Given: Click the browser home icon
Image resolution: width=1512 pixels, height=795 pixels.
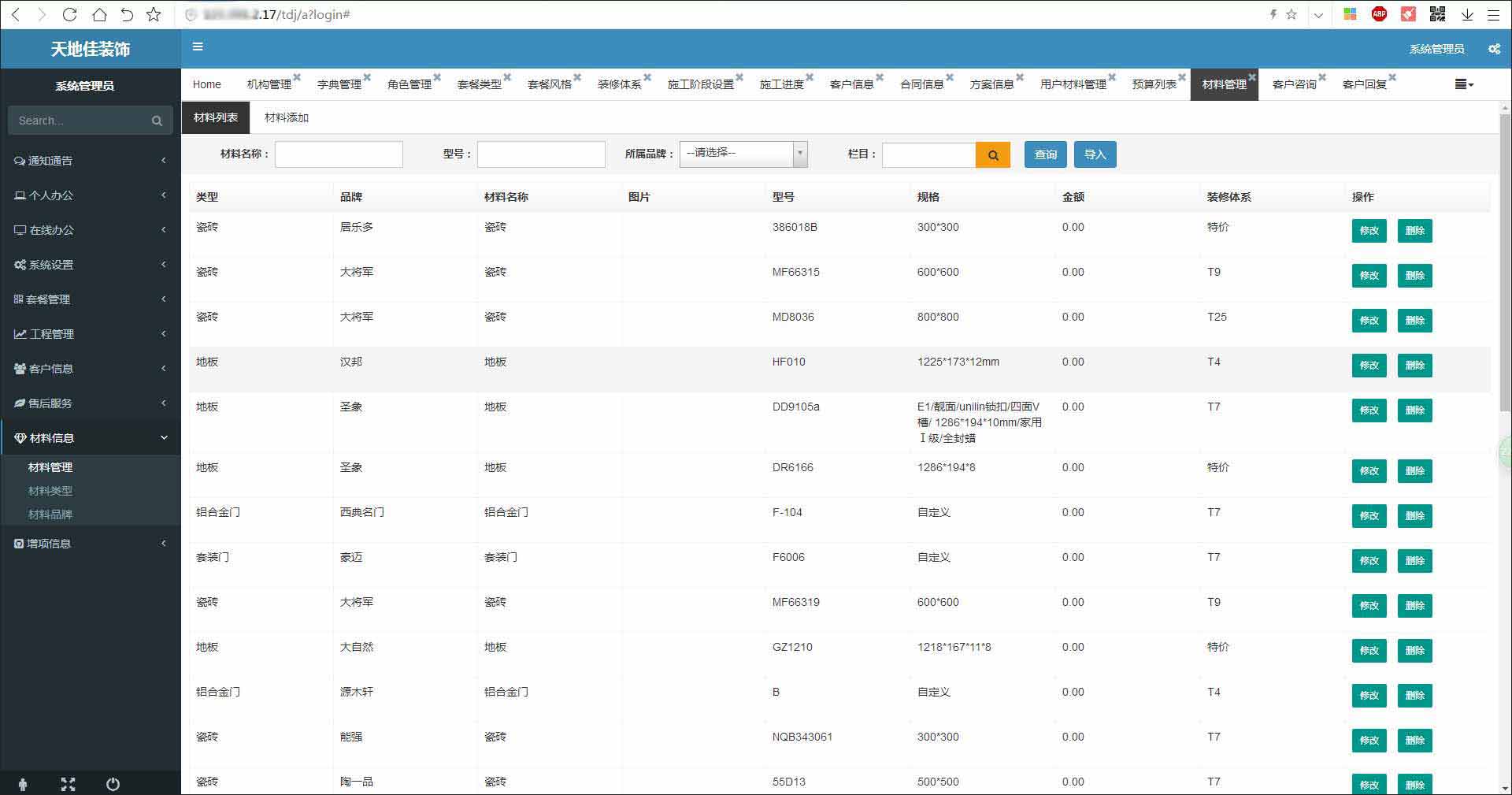Looking at the screenshot, I should point(99,14).
